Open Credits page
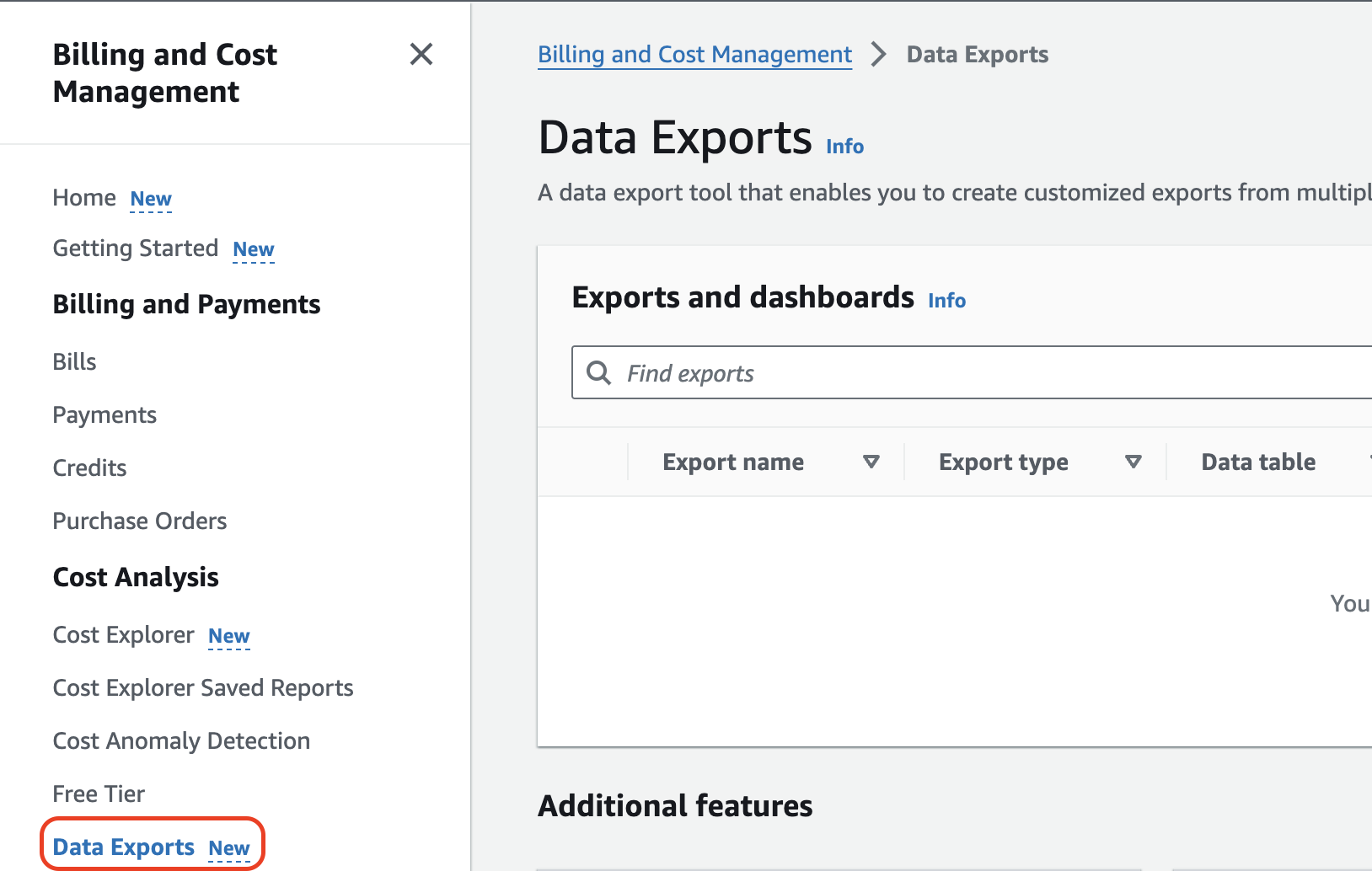The width and height of the screenshot is (1372, 871). [x=89, y=468]
